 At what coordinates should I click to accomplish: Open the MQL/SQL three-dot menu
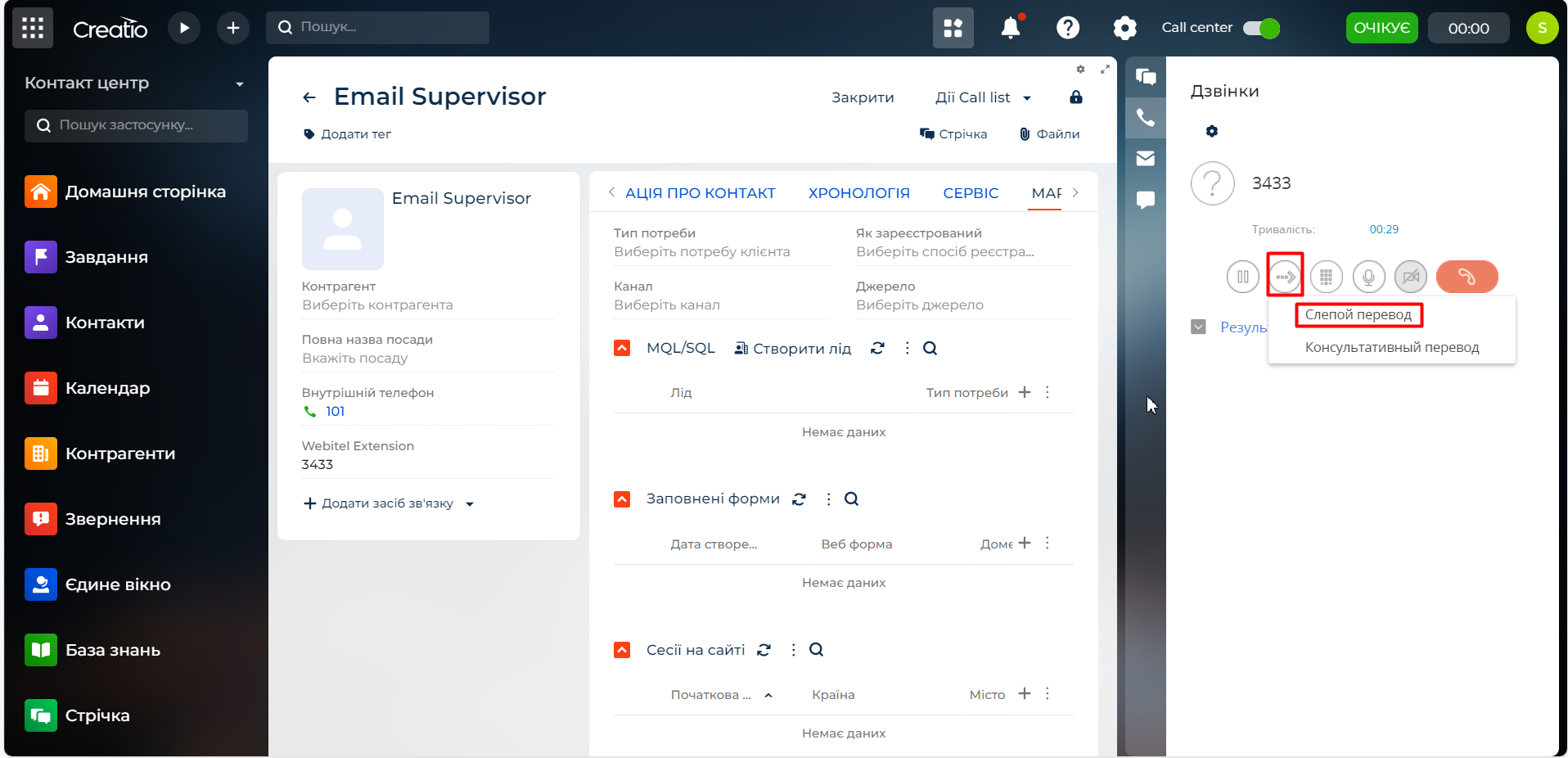tap(907, 348)
